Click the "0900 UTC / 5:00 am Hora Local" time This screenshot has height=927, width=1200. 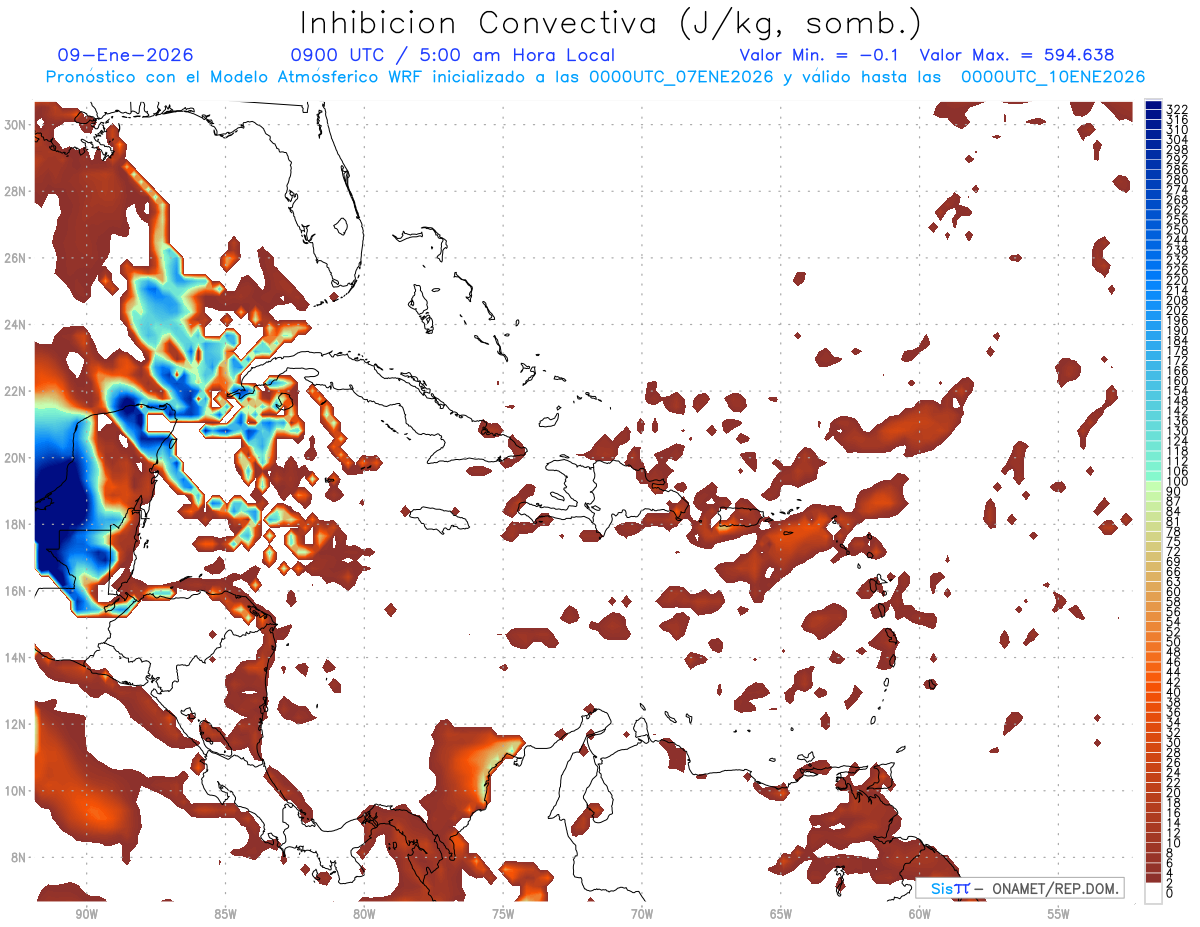(452, 56)
